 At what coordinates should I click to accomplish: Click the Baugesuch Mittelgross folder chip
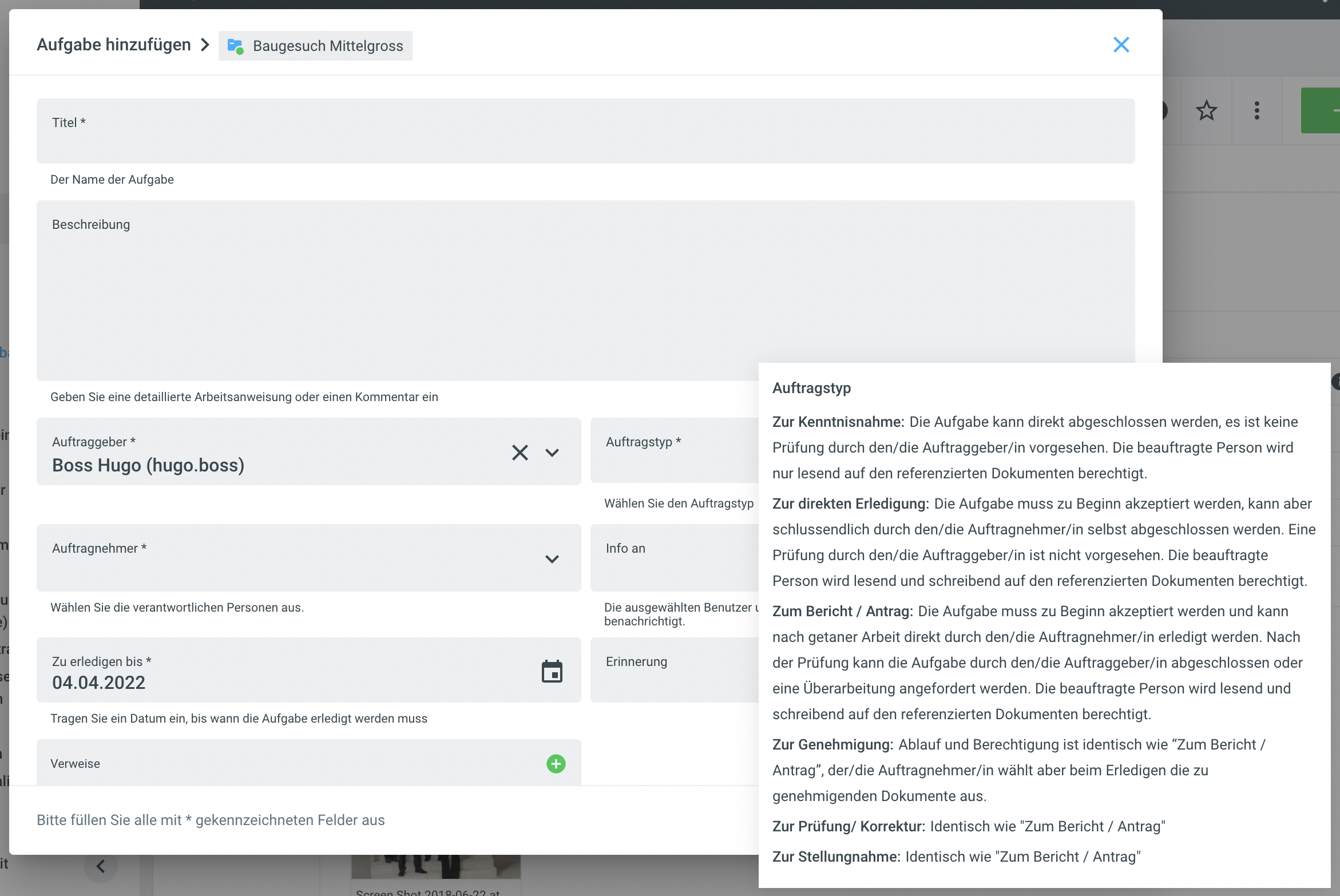click(x=315, y=46)
